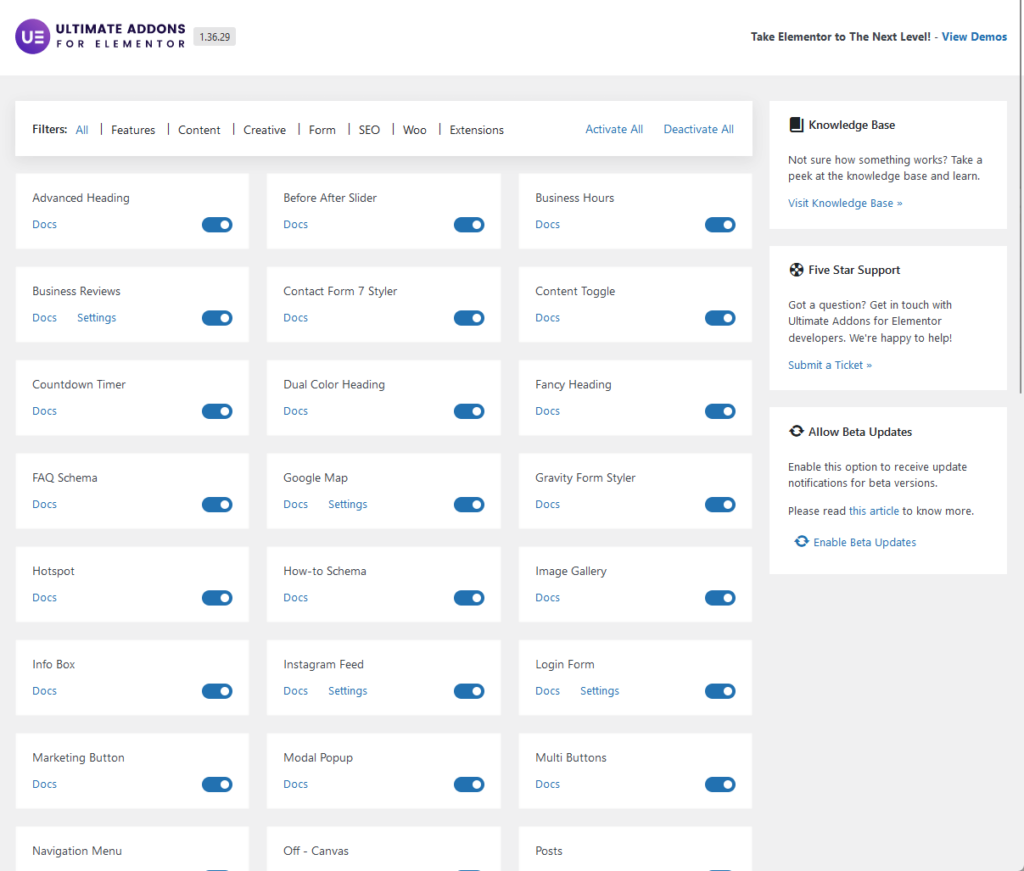This screenshot has width=1024, height=871.
Task: Toggle Content Toggle widget switch
Action: (x=720, y=318)
